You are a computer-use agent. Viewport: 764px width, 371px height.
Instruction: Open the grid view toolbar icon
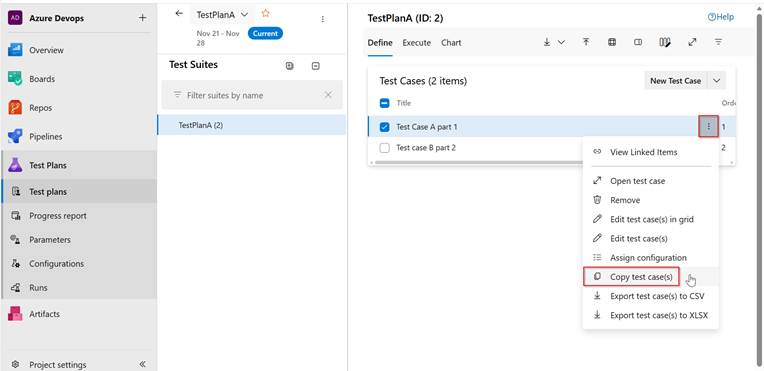coord(612,42)
